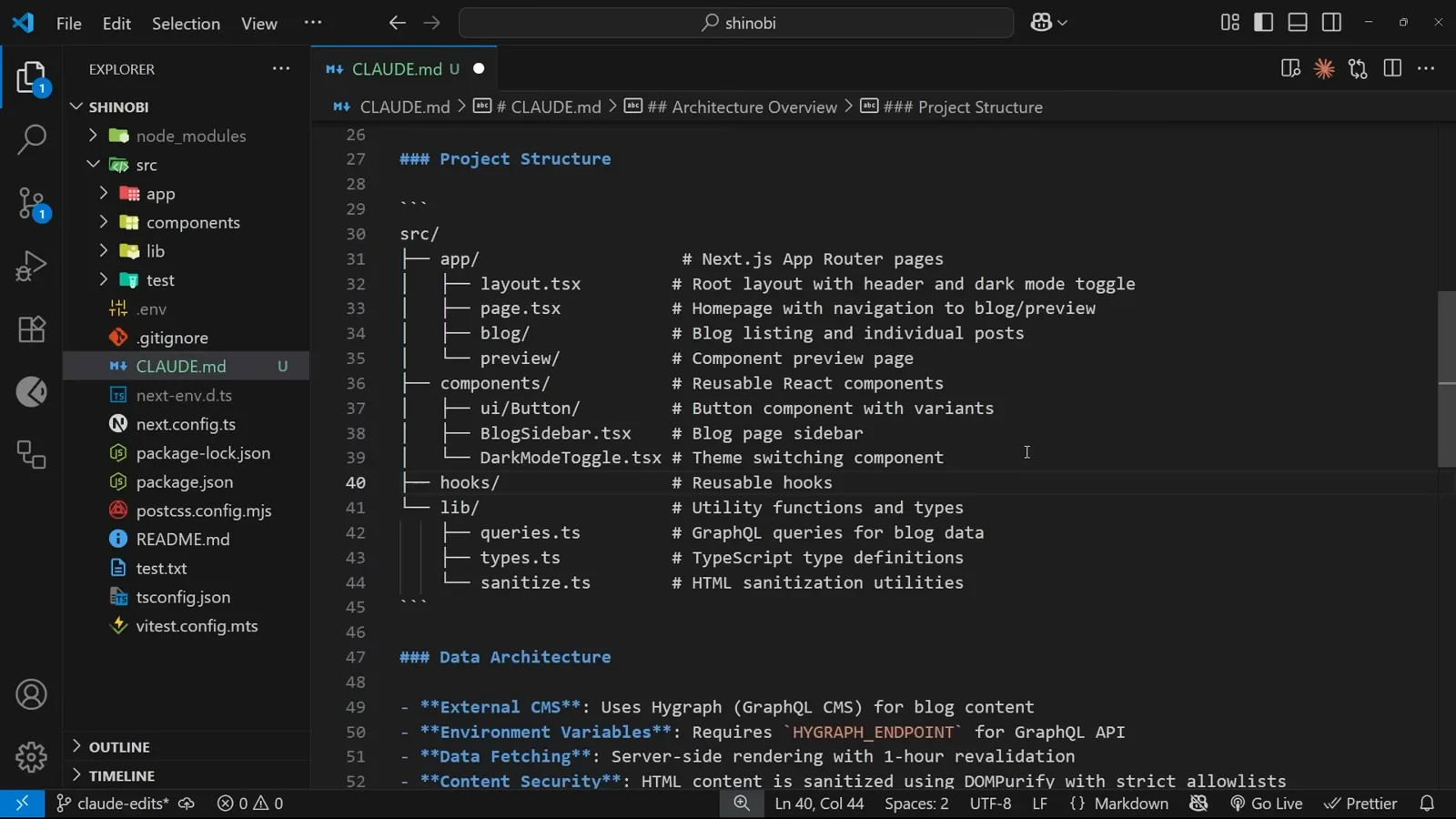Image resolution: width=1456 pixels, height=819 pixels.
Task: Click the claude-edits branch name
Action: [113, 804]
